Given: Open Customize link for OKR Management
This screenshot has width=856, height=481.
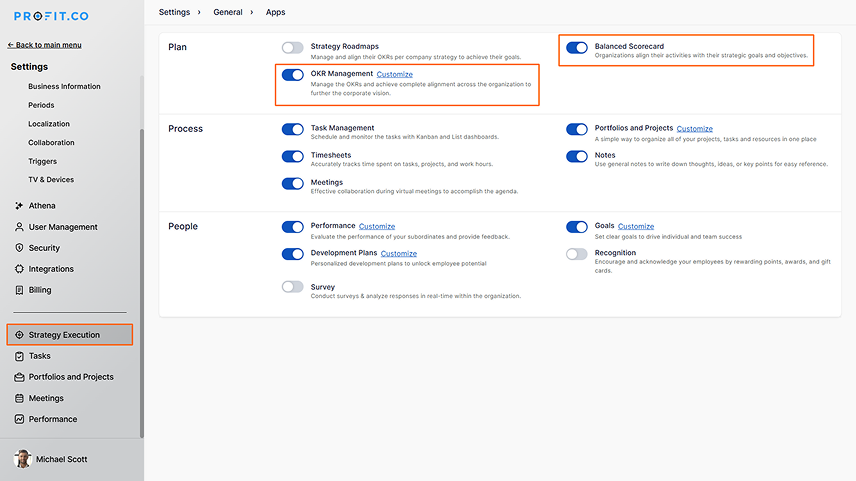Looking at the screenshot, I should click(x=395, y=74).
